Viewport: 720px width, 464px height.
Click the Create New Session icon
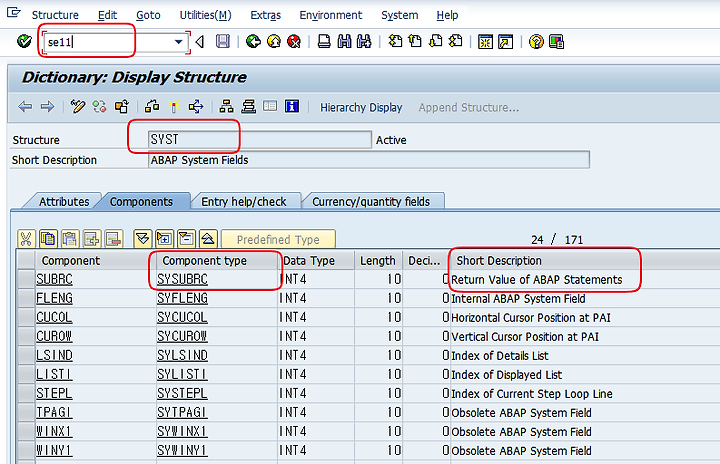[x=485, y=42]
